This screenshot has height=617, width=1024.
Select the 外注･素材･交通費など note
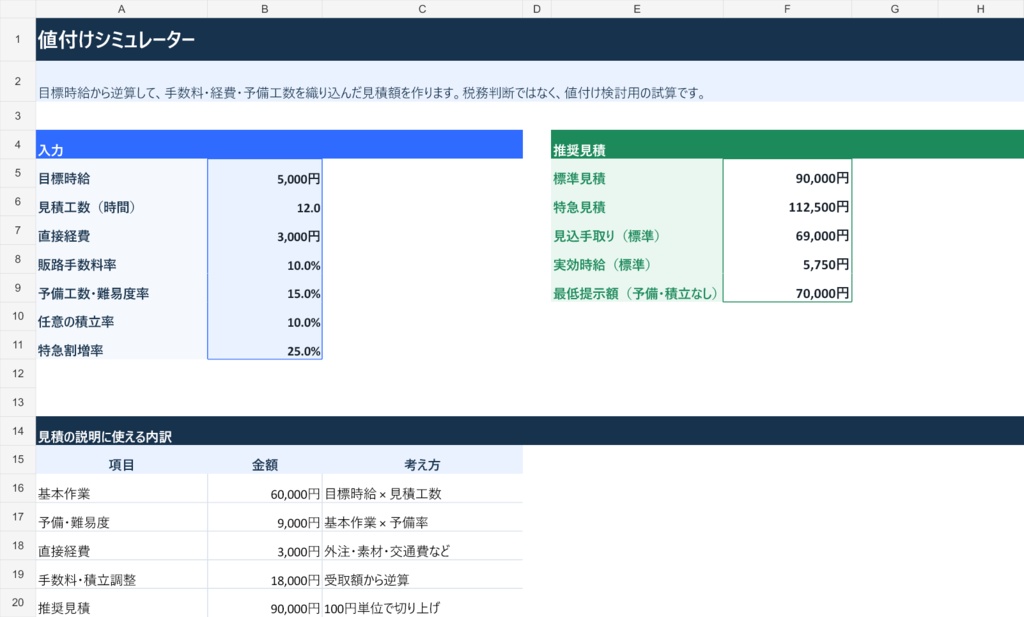(x=422, y=546)
